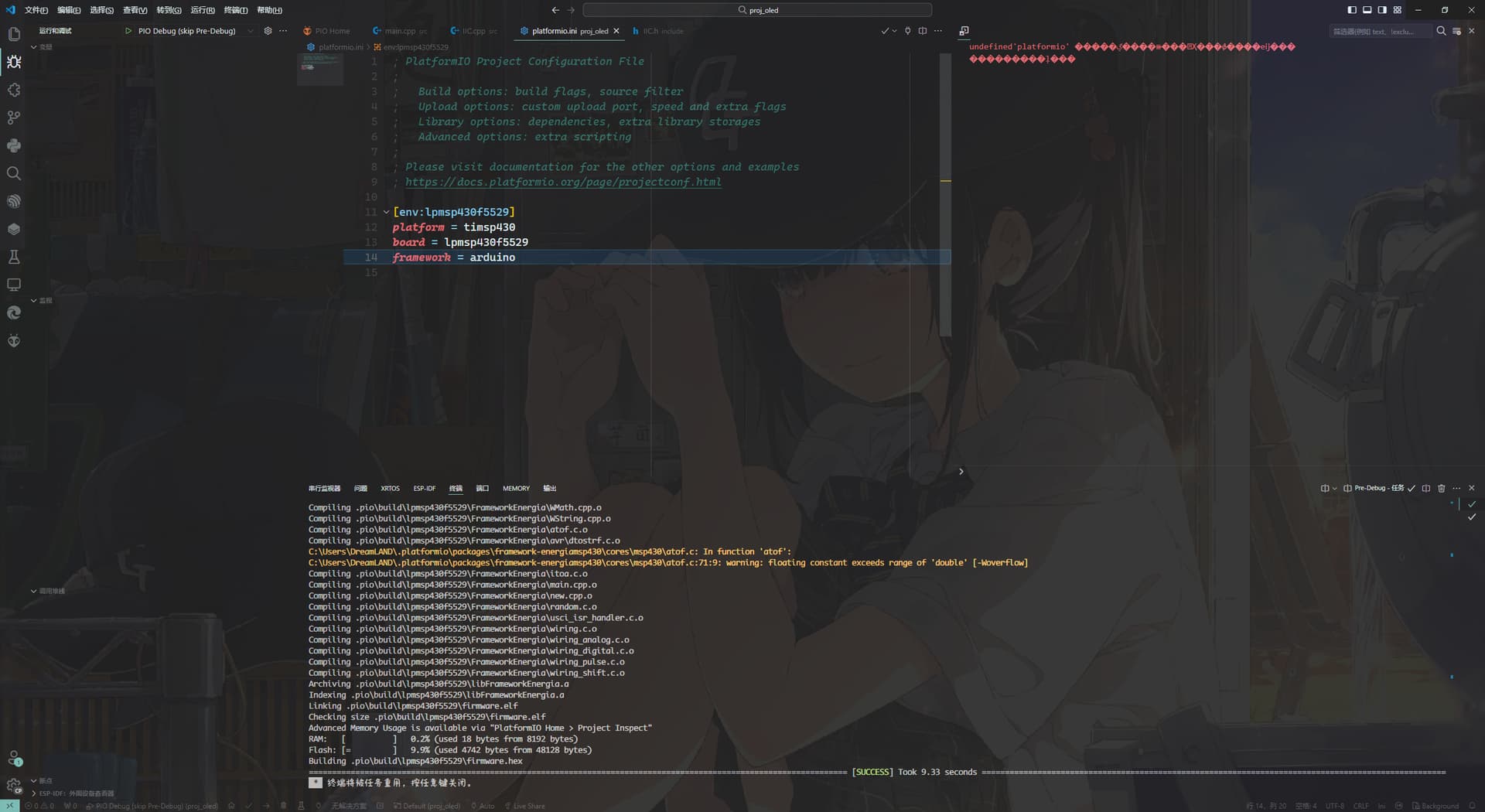Viewport: 1485px width, 812px height.
Task: Toggle Auto setting in status bar
Action: (x=483, y=806)
